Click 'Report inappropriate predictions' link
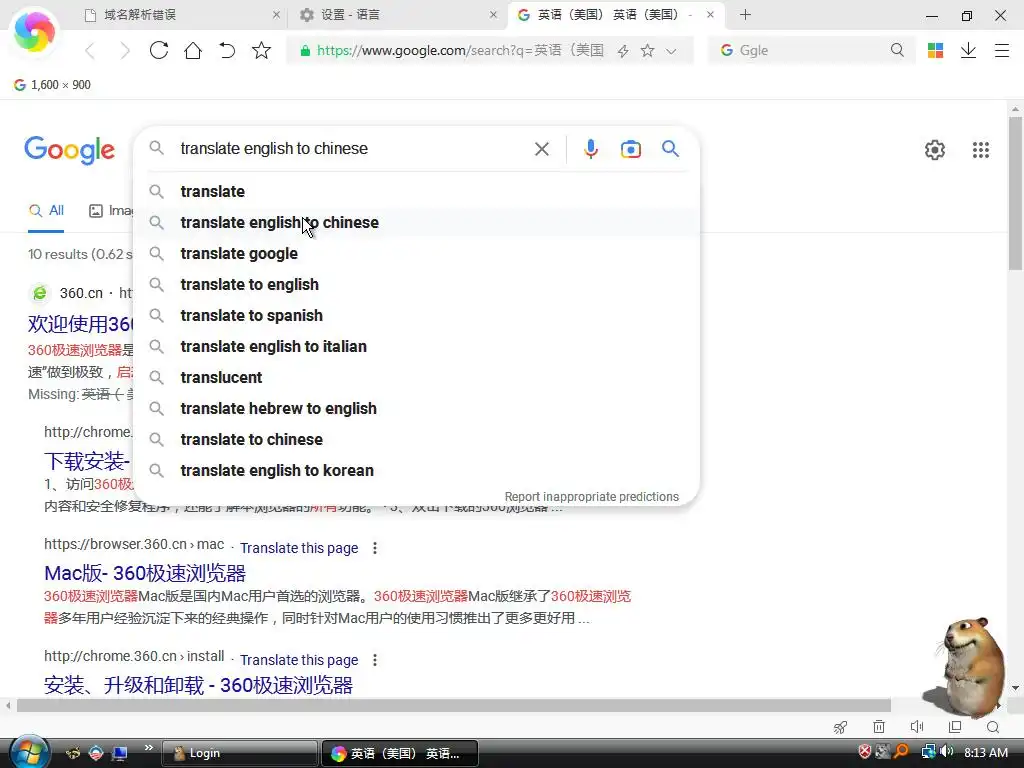Viewport: 1024px width, 768px height. 592,496
